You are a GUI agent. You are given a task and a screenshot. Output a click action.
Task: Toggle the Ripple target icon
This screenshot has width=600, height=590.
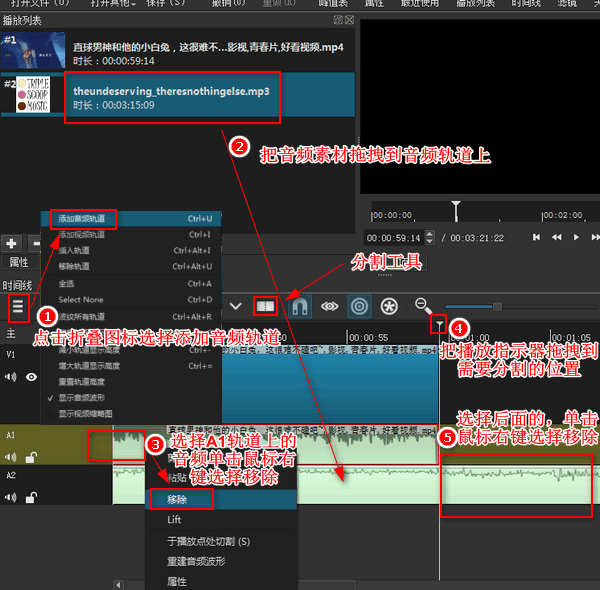click(x=359, y=306)
